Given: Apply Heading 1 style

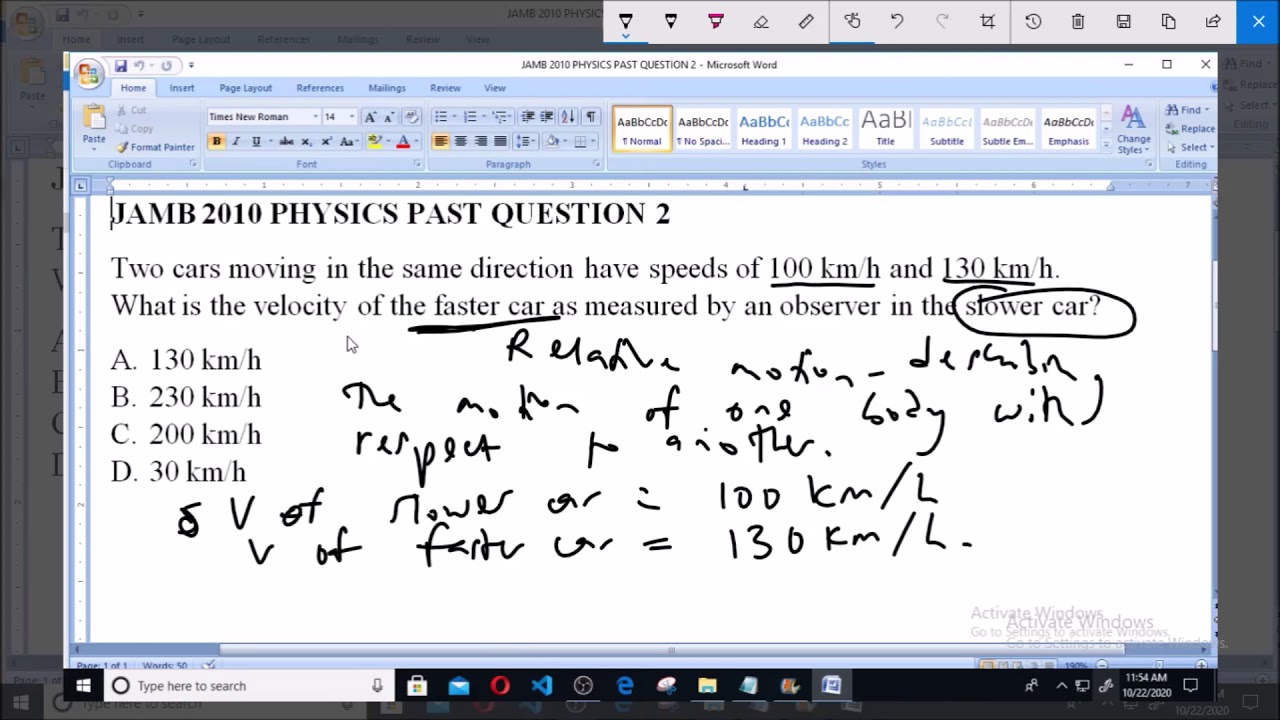Looking at the screenshot, I should (763, 129).
